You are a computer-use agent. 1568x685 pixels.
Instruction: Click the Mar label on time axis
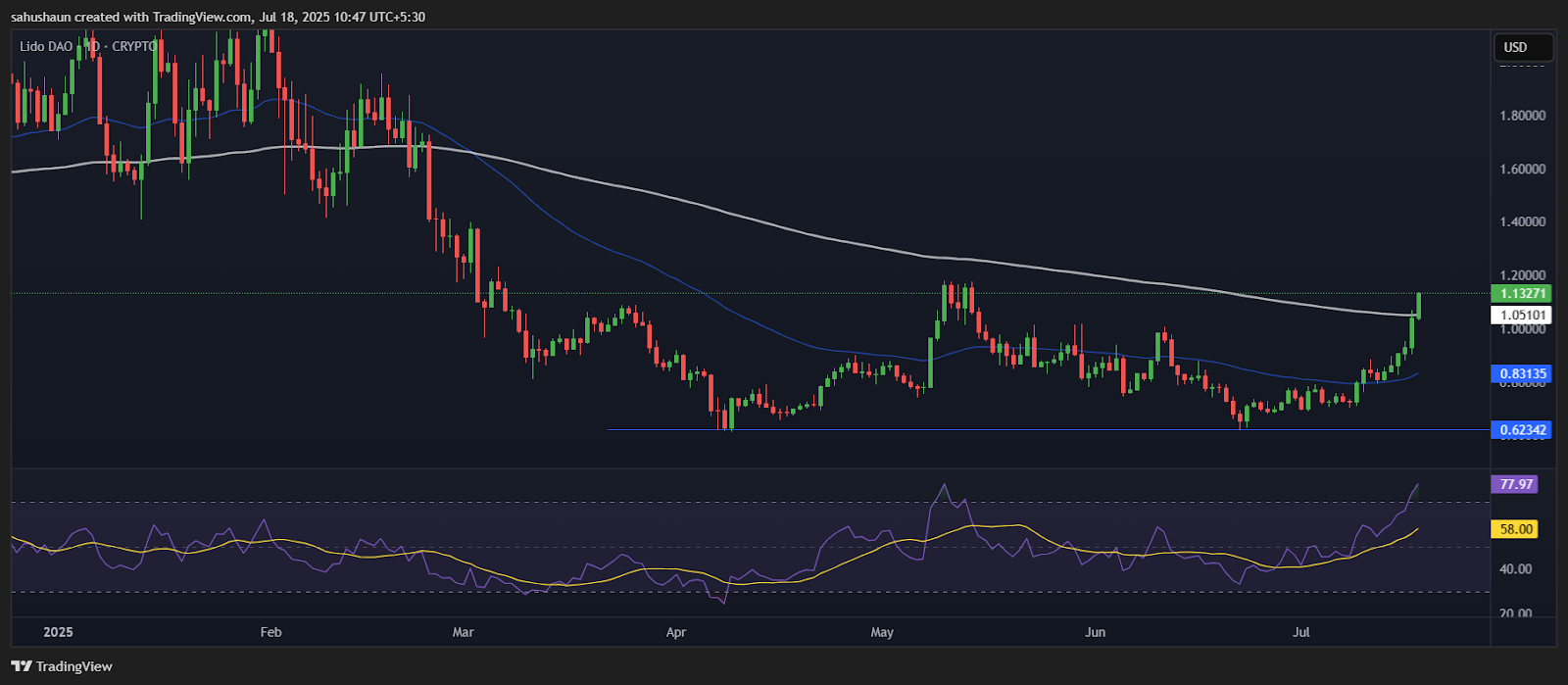coord(464,632)
